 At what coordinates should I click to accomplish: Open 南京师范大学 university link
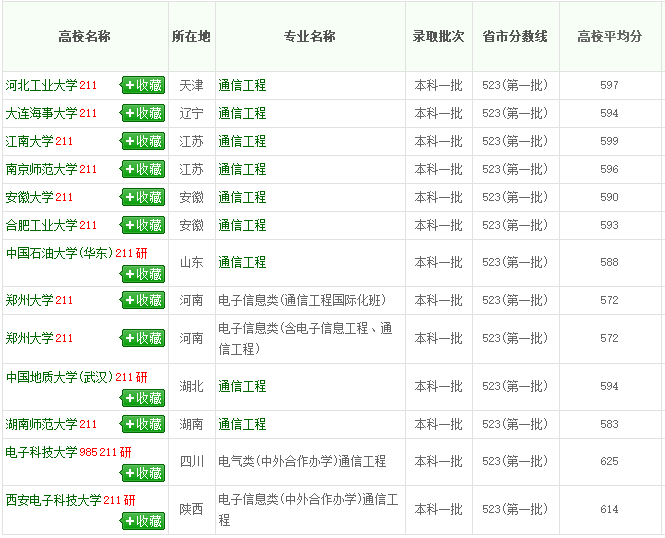(x=42, y=169)
